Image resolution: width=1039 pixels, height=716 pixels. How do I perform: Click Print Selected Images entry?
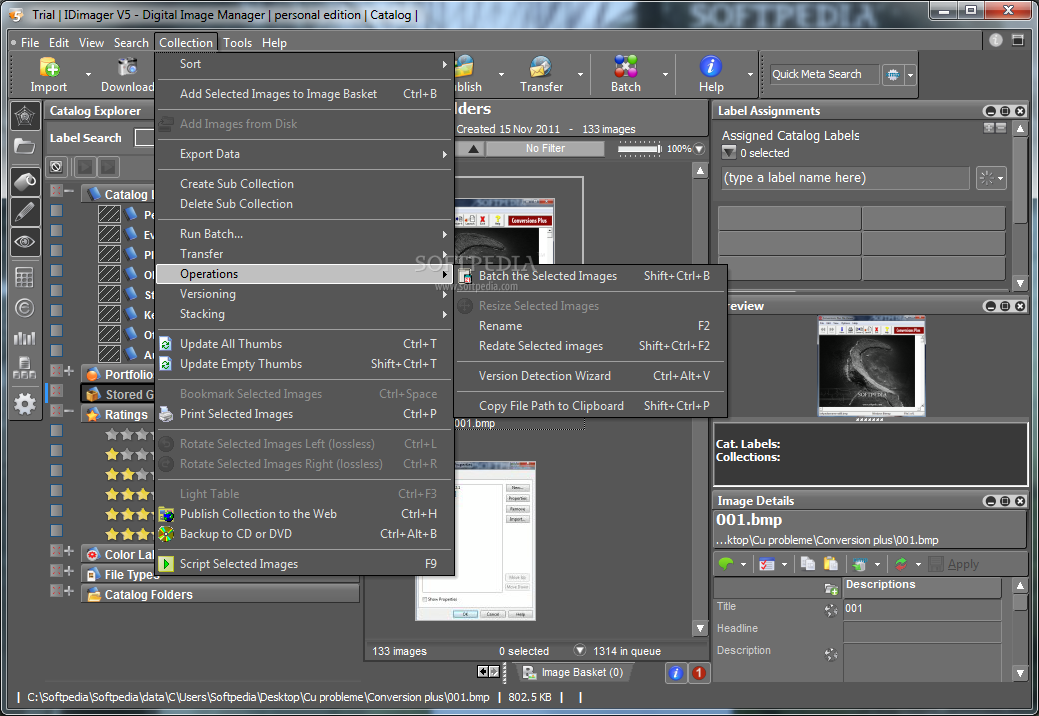pyautogui.click(x=305, y=414)
